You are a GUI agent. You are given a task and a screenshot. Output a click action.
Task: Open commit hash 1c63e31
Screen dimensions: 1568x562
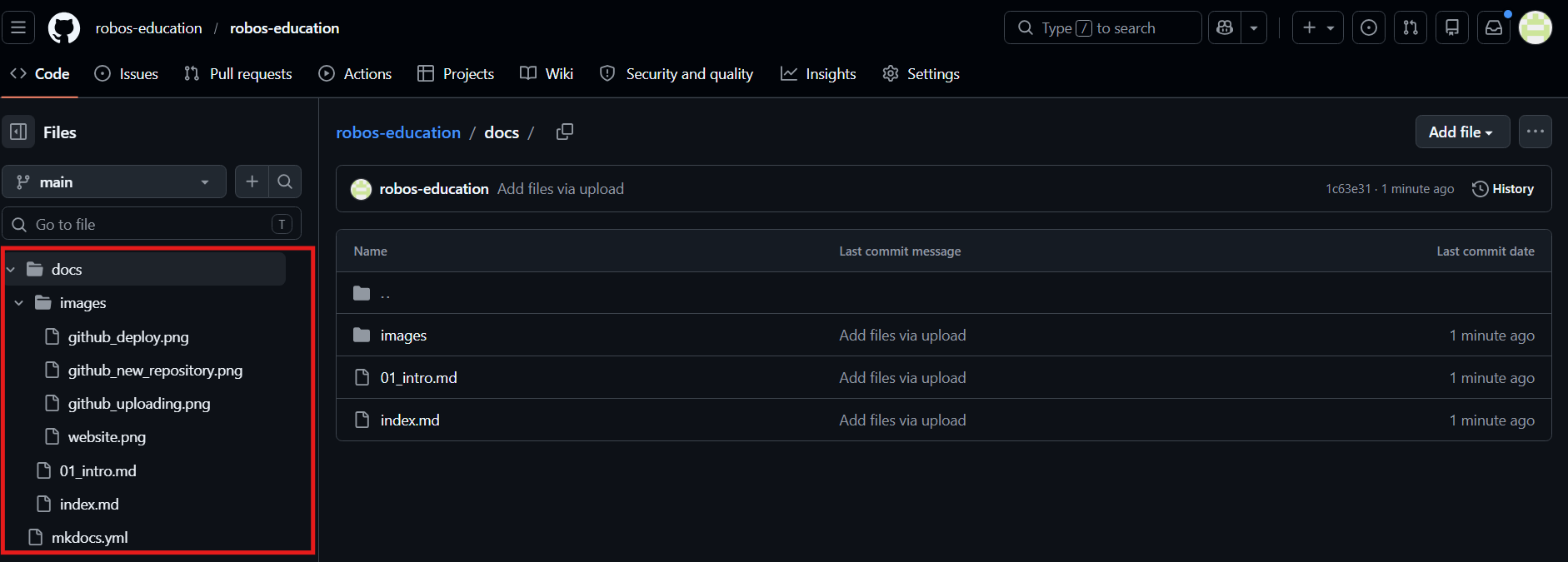coord(1348,189)
